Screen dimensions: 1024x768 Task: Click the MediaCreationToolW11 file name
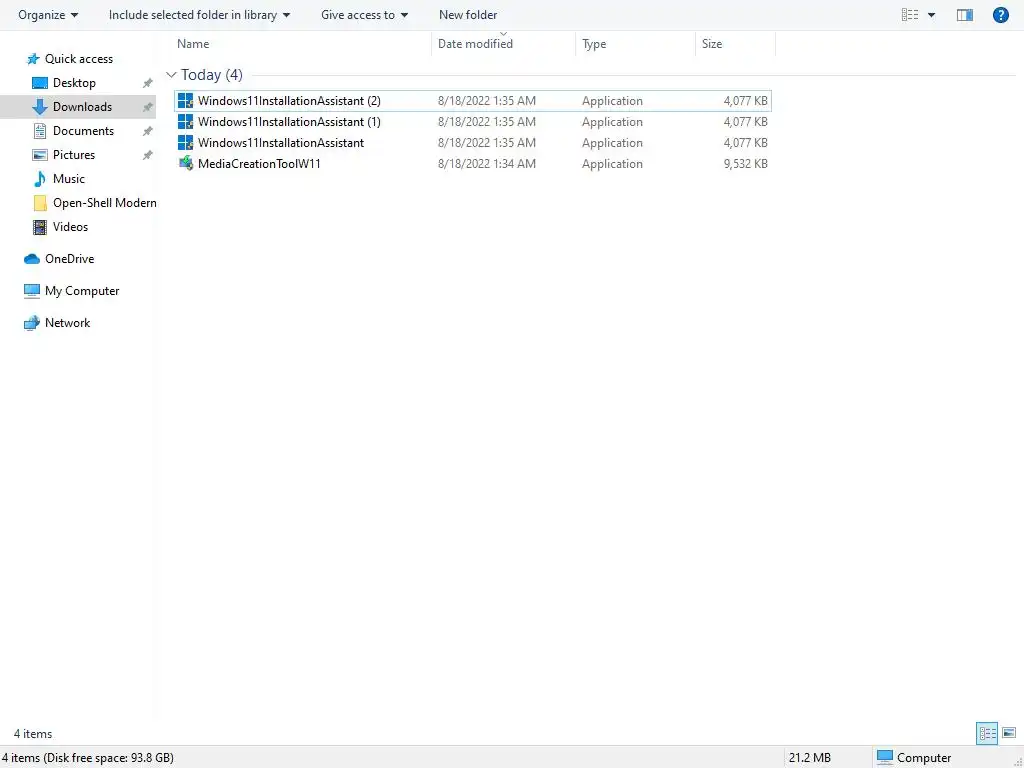pyautogui.click(x=259, y=163)
